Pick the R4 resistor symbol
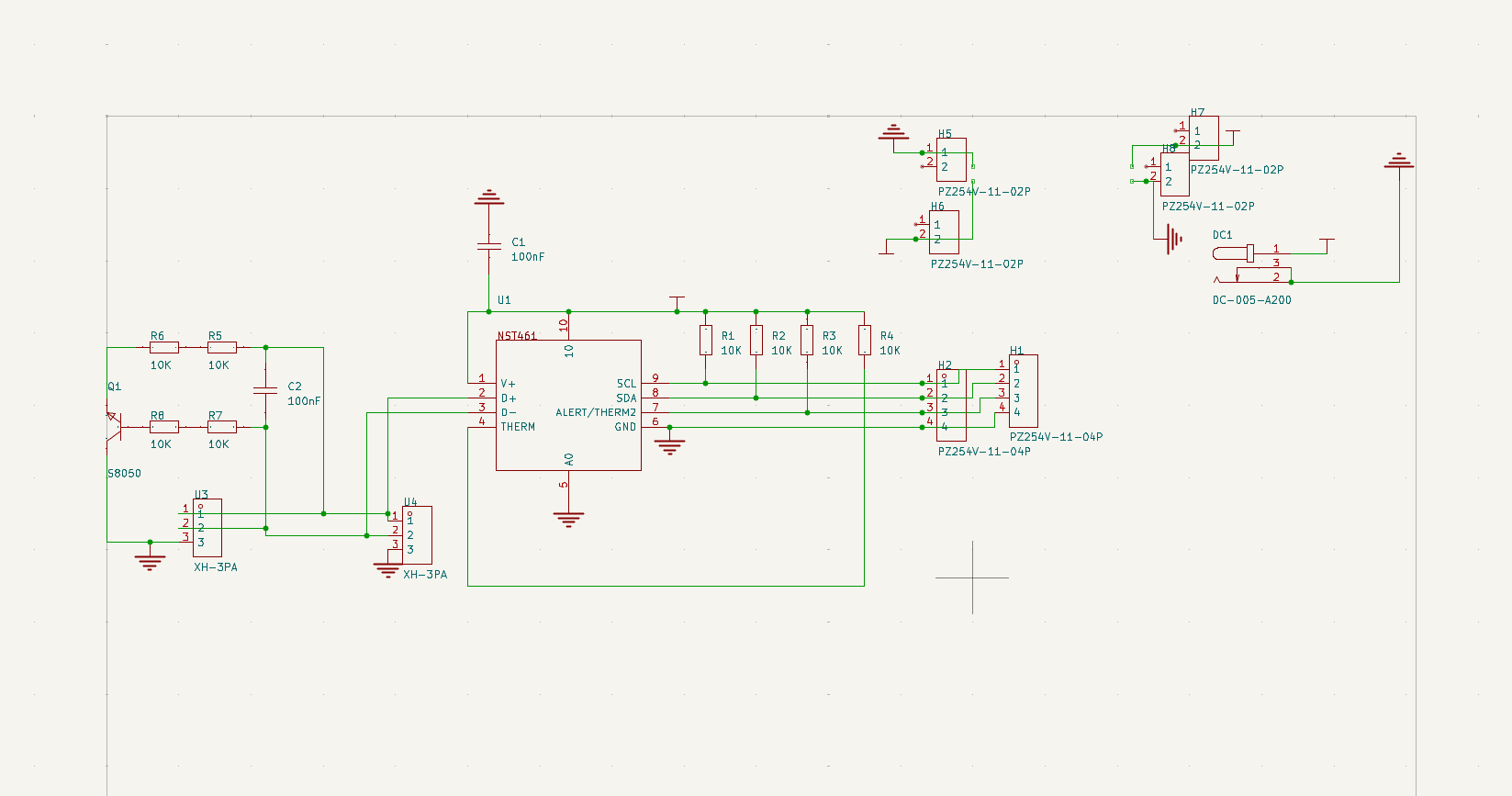 pos(864,340)
